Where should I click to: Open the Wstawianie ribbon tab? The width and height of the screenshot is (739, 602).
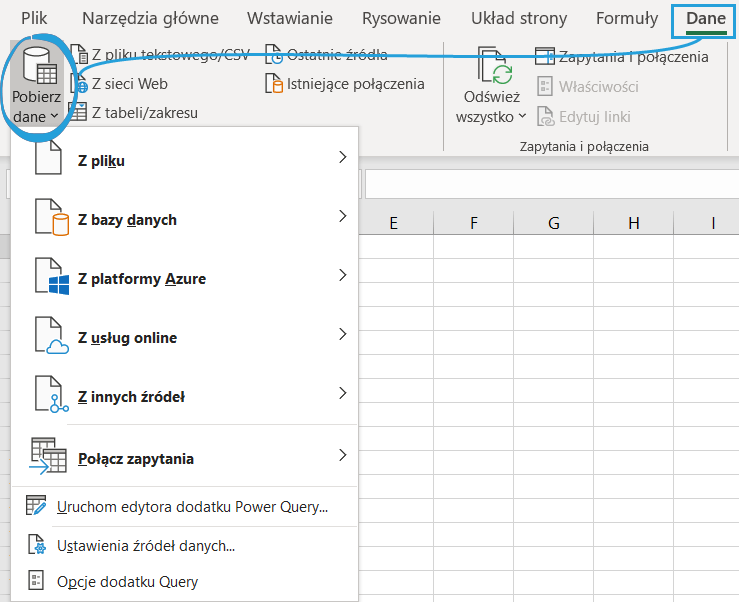pyautogui.click(x=291, y=18)
